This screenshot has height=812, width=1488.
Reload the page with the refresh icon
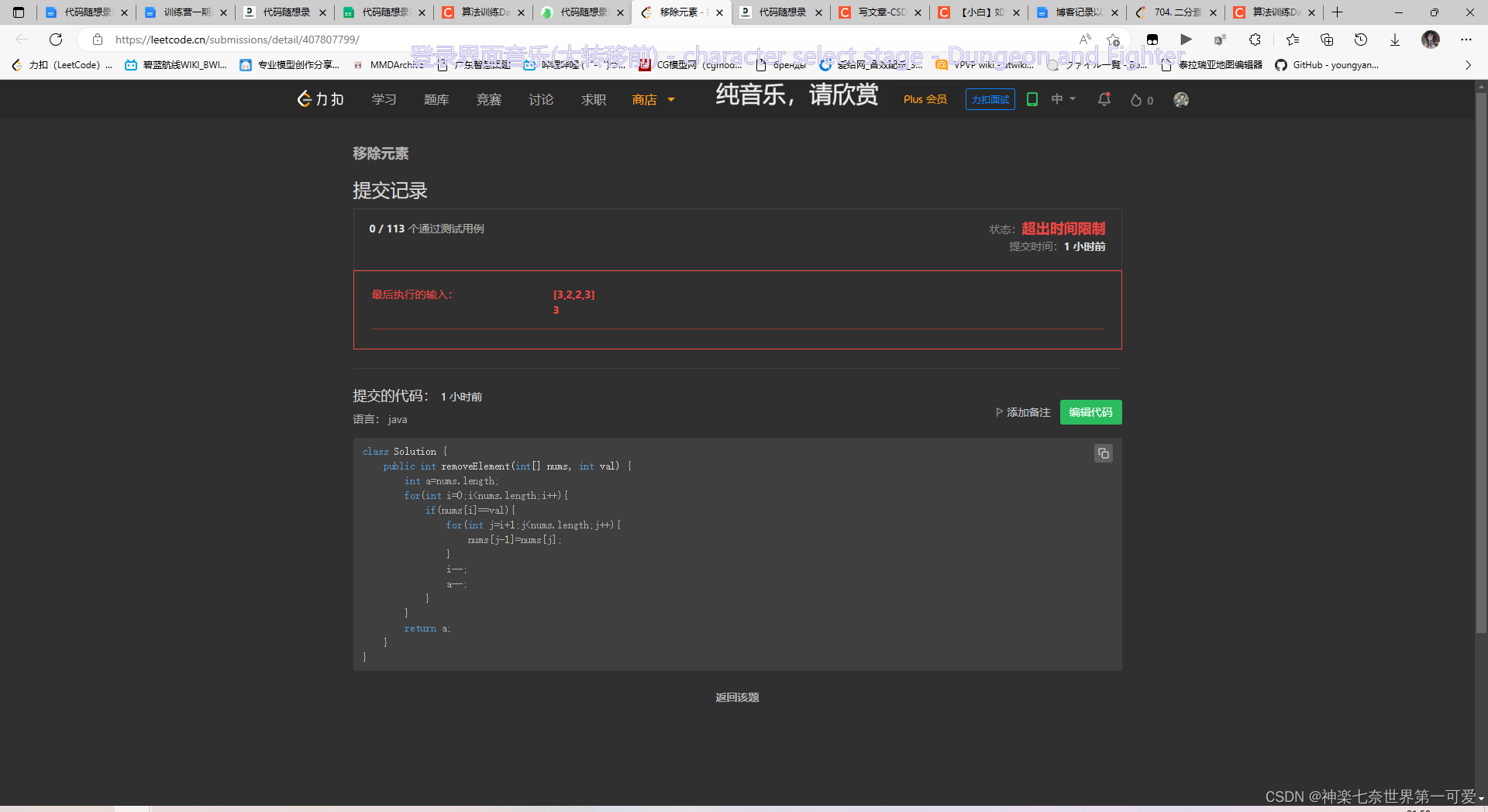coord(56,40)
